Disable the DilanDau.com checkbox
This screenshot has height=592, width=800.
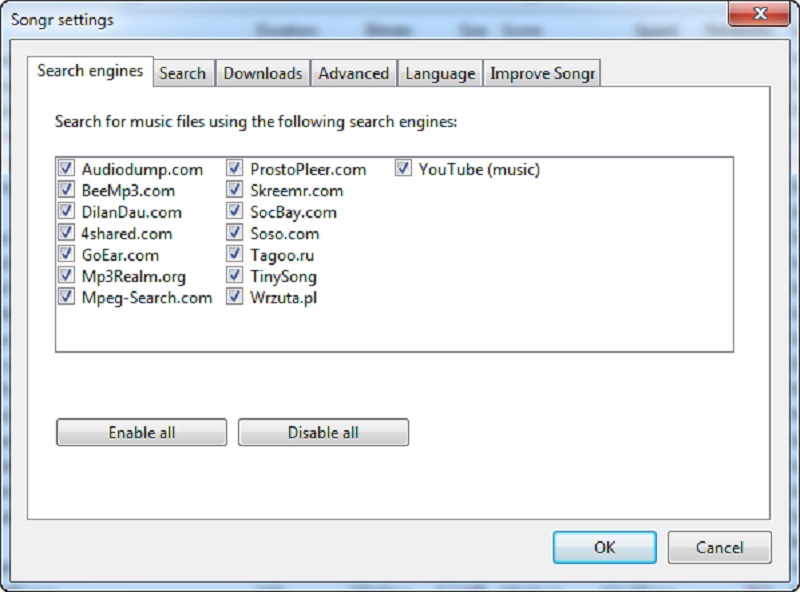click(x=66, y=211)
